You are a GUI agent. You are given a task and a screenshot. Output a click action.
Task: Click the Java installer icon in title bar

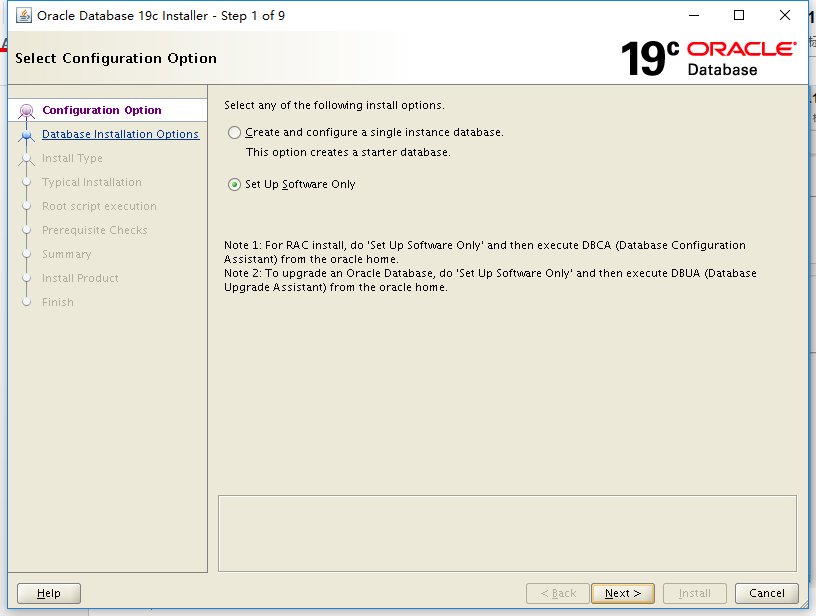pyautogui.click(x=23, y=16)
